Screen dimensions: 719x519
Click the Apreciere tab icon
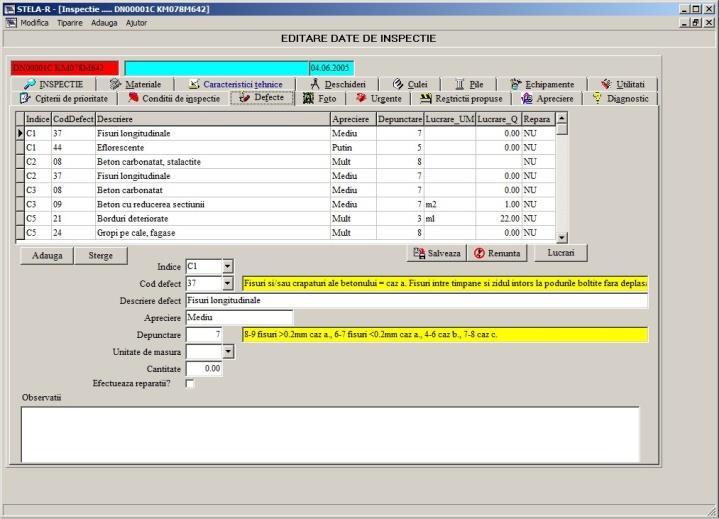(527, 98)
